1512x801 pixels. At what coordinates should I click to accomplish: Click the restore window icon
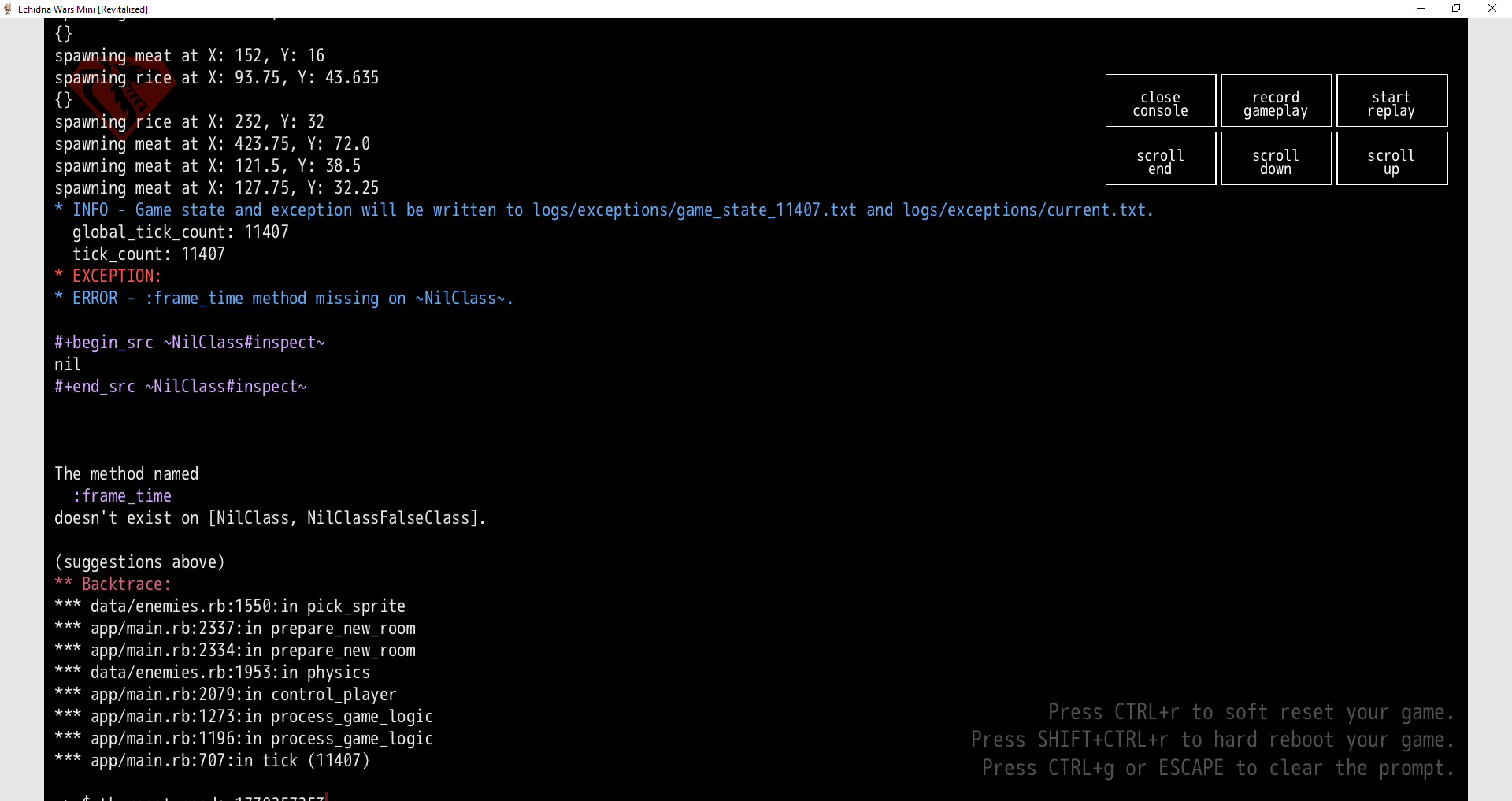pyautogui.click(x=1456, y=9)
